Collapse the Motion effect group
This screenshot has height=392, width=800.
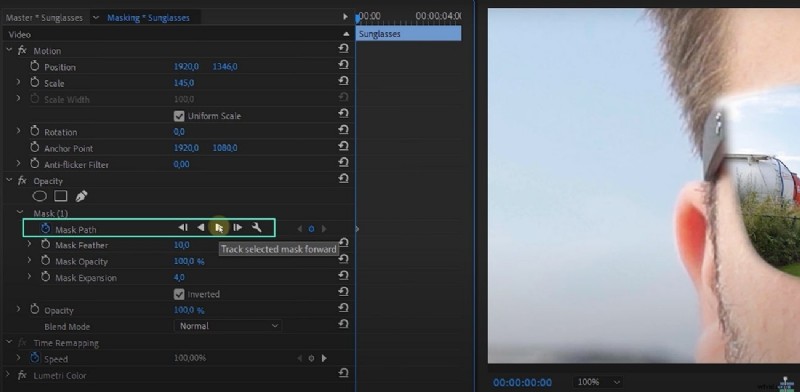pos(9,50)
